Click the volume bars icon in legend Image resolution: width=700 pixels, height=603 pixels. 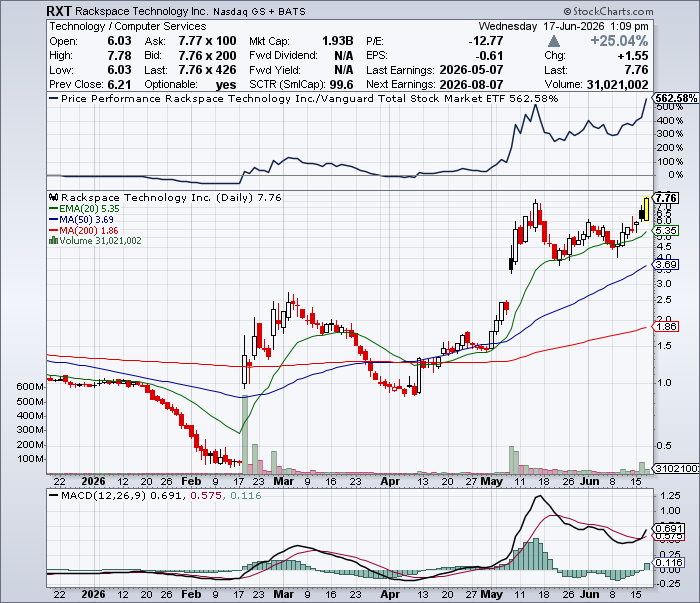tap(54, 241)
